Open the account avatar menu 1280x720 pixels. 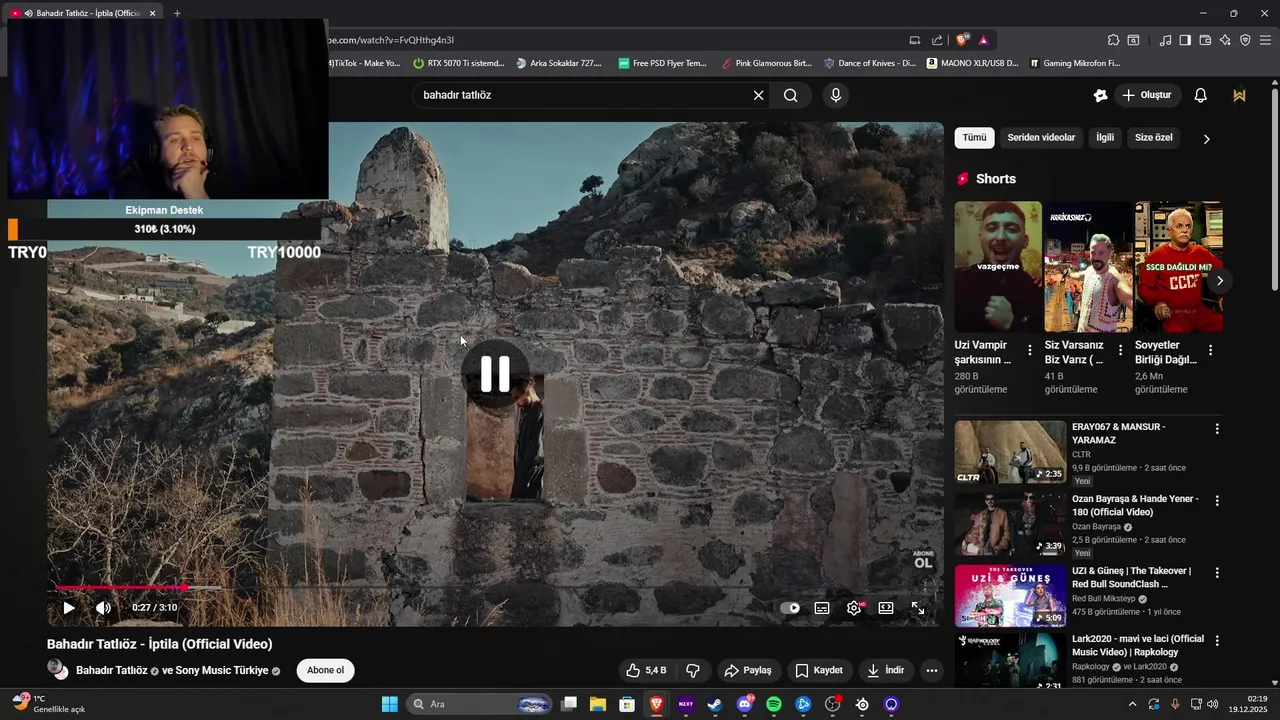coord(1240,95)
